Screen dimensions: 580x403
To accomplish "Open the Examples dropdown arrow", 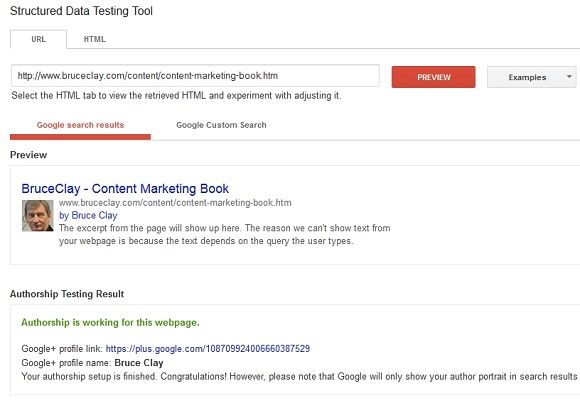I will tap(569, 77).
